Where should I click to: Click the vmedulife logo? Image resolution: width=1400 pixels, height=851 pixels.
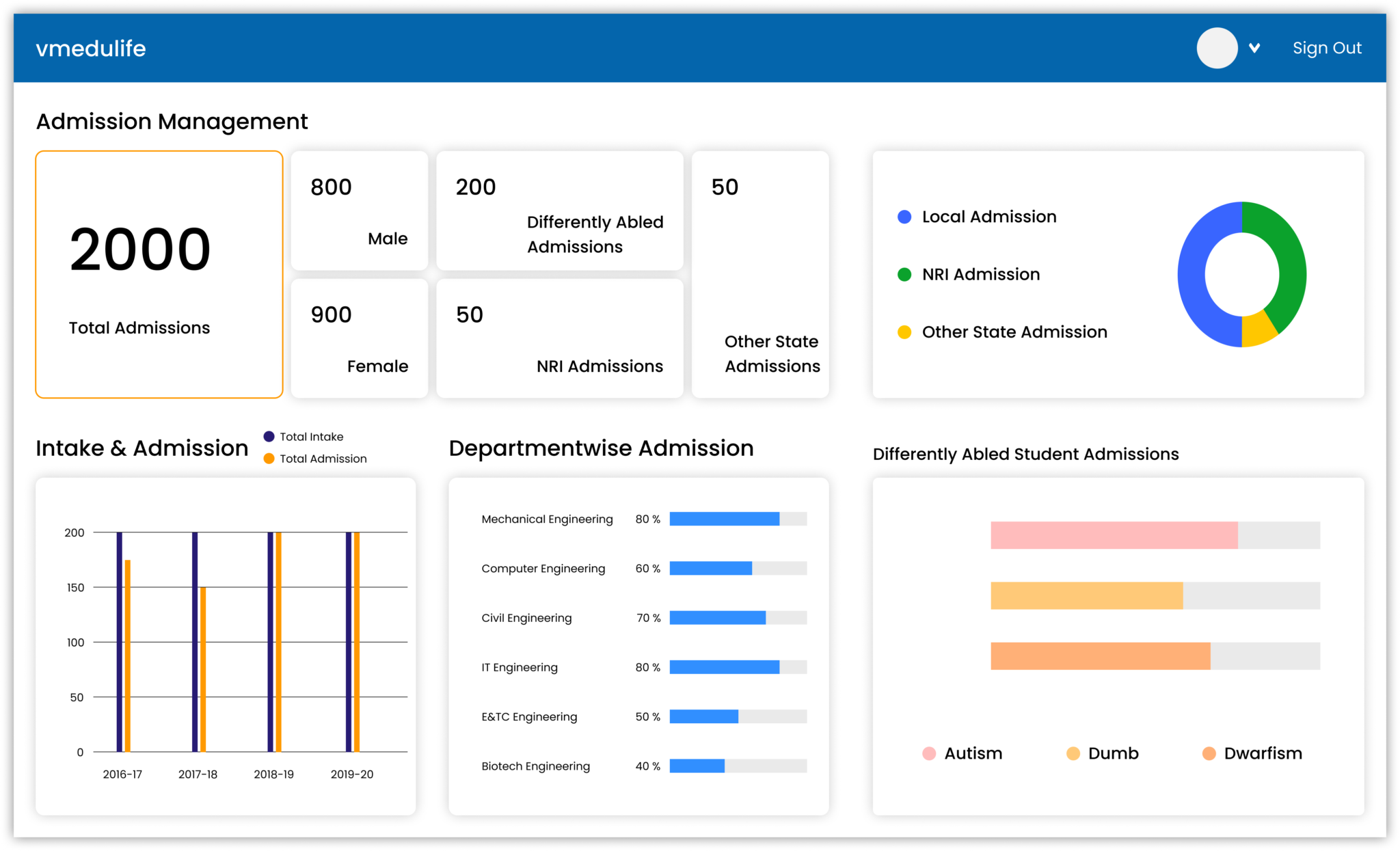point(91,48)
